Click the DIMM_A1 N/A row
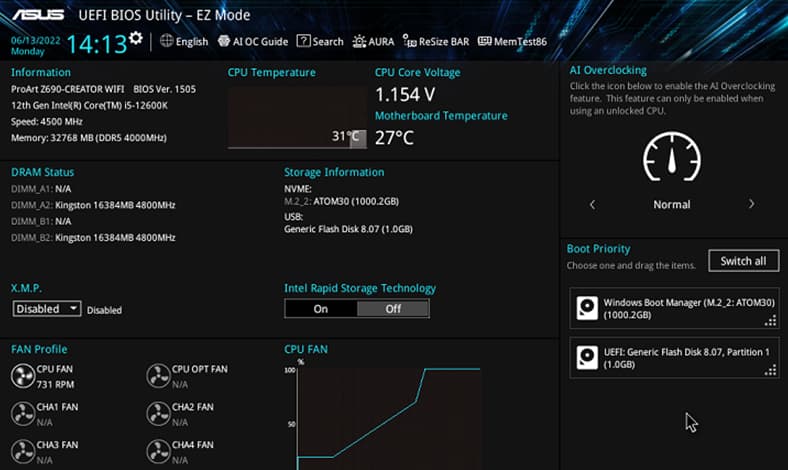Image resolution: width=788 pixels, height=470 pixels. (41, 189)
